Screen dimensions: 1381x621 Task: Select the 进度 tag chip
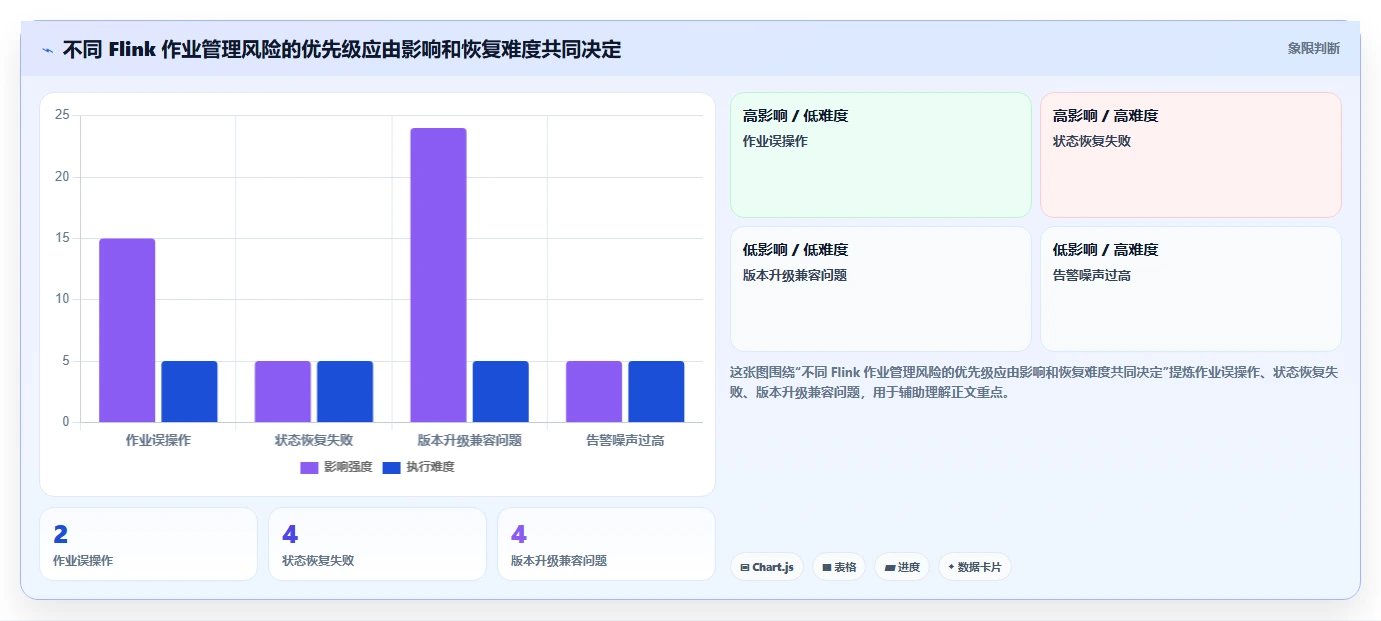click(902, 567)
